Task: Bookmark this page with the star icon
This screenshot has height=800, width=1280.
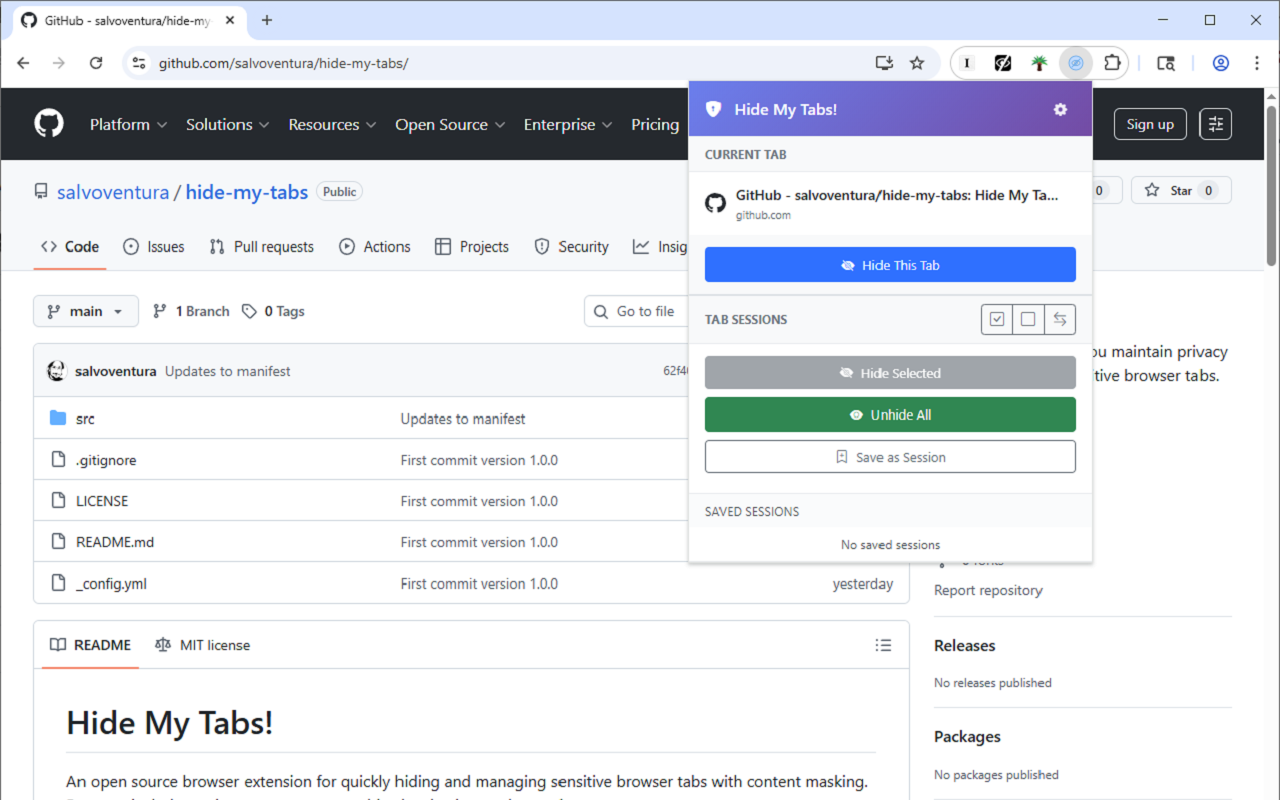Action: [x=917, y=63]
